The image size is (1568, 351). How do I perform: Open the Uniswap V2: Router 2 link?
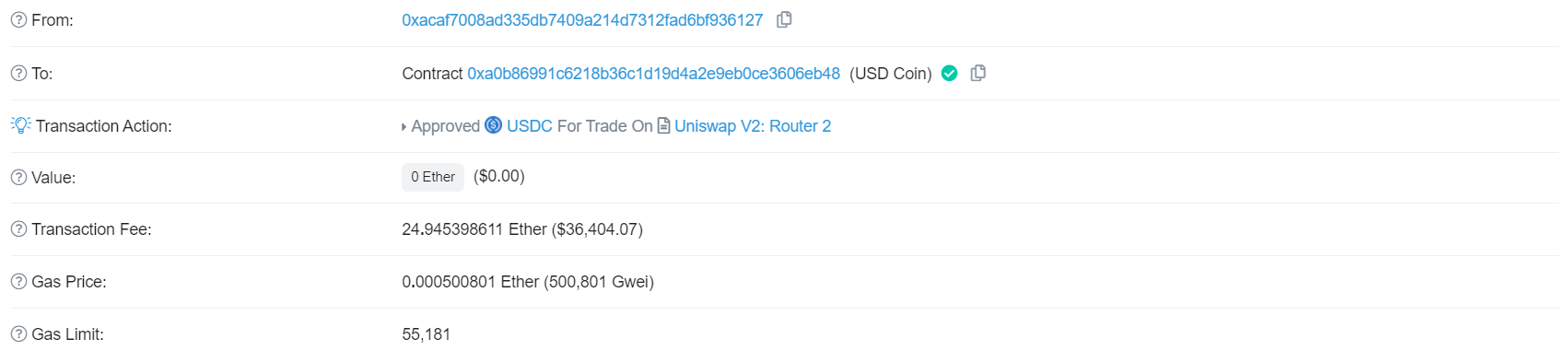pyautogui.click(x=753, y=126)
